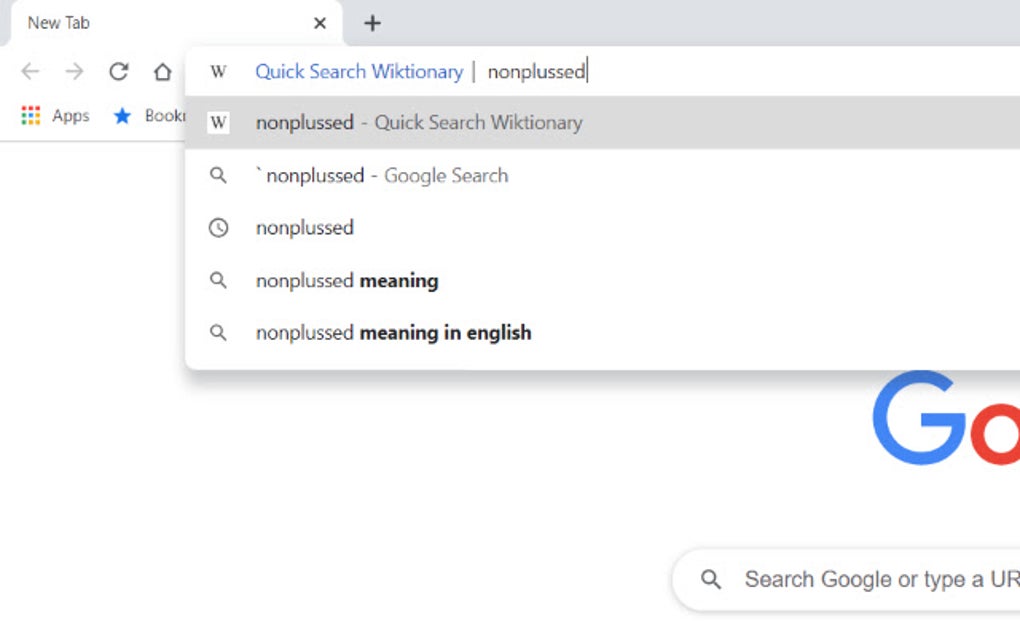Select the nonplussed Quick Search Wiktionary suggestion
1020x638 pixels.
418,122
